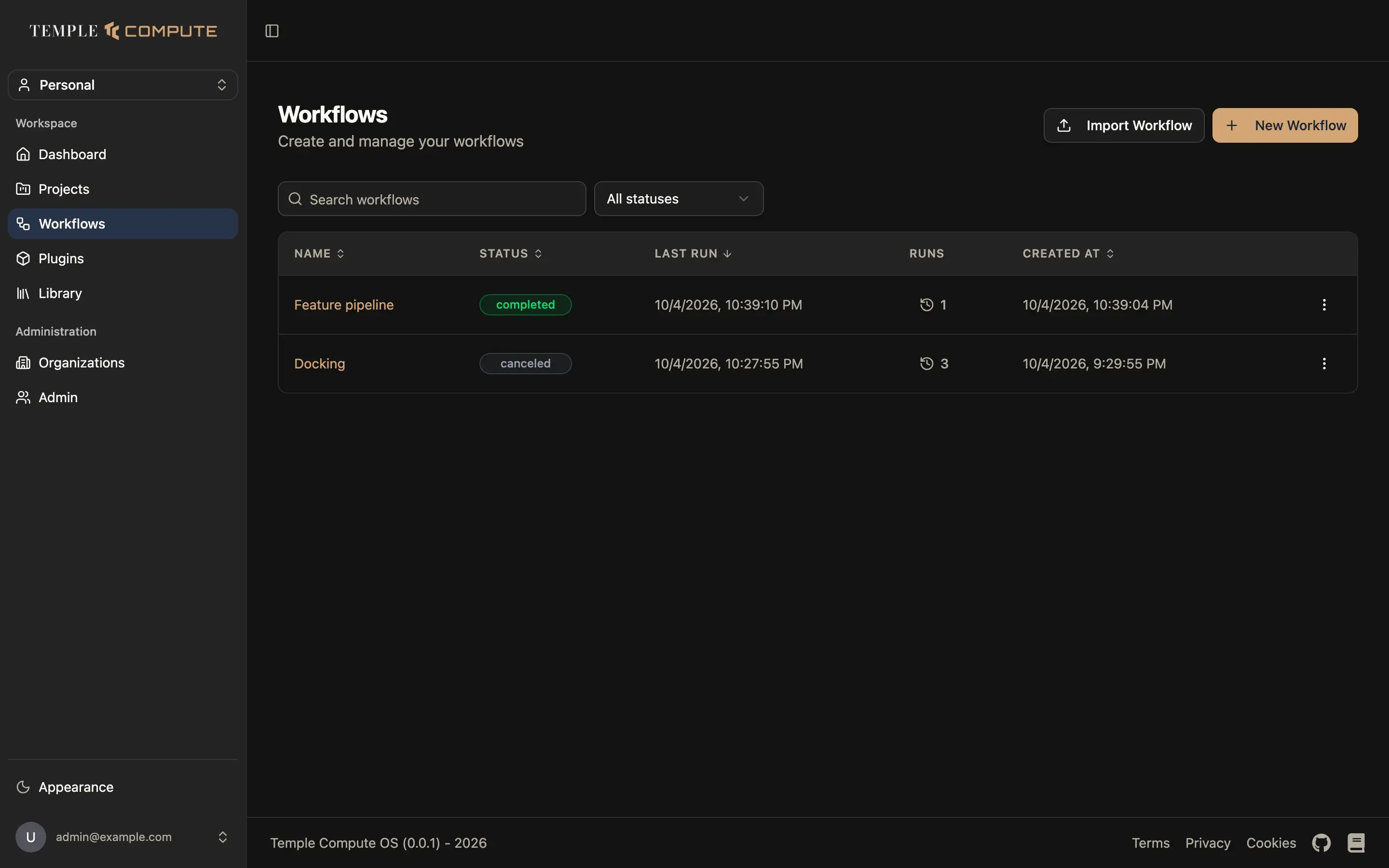Open Projects in sidebar
Viewport: 1389px width, 868px height.
123,189
